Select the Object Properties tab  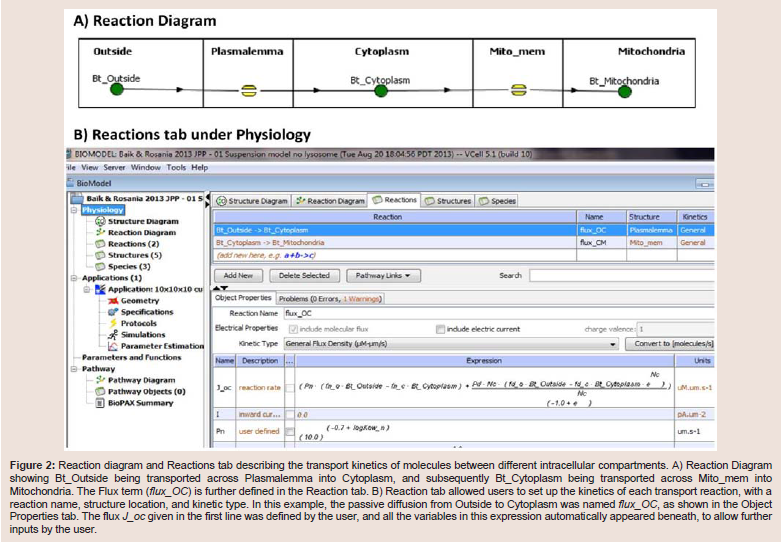(243, 298)
